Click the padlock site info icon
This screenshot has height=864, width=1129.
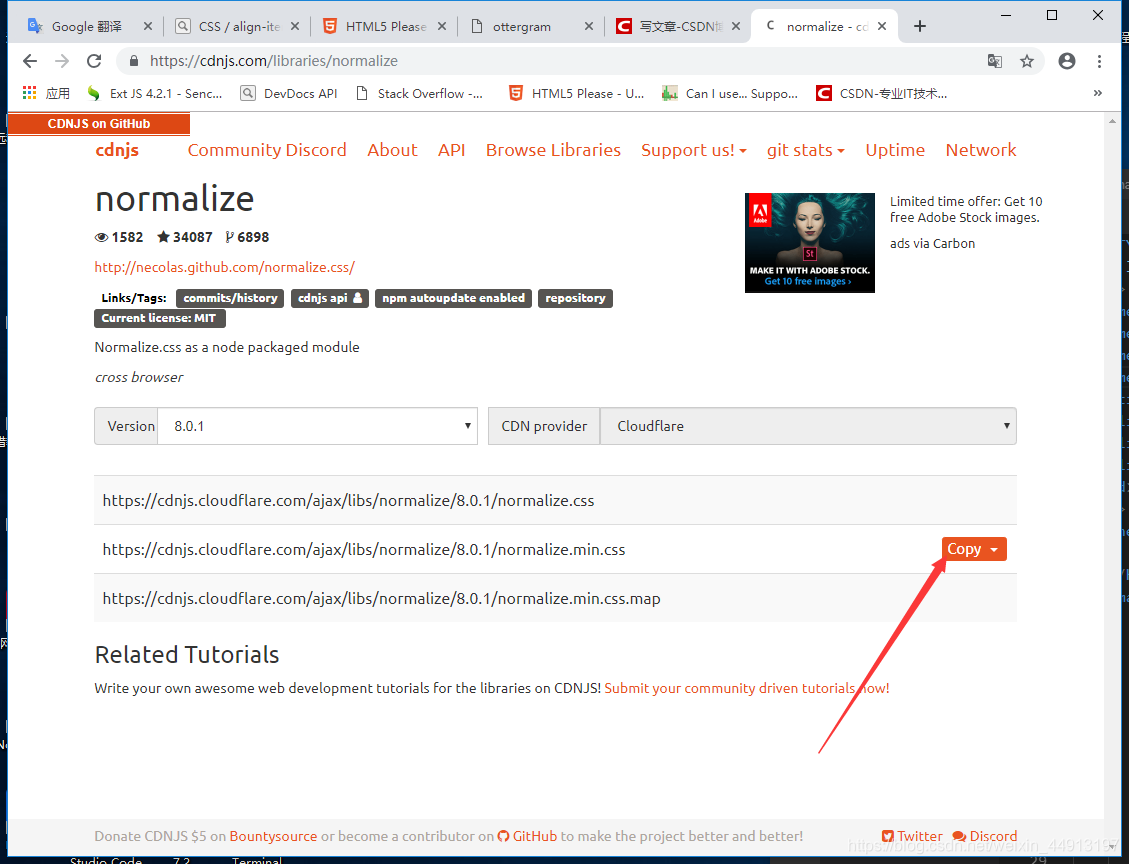pos(133,61)
